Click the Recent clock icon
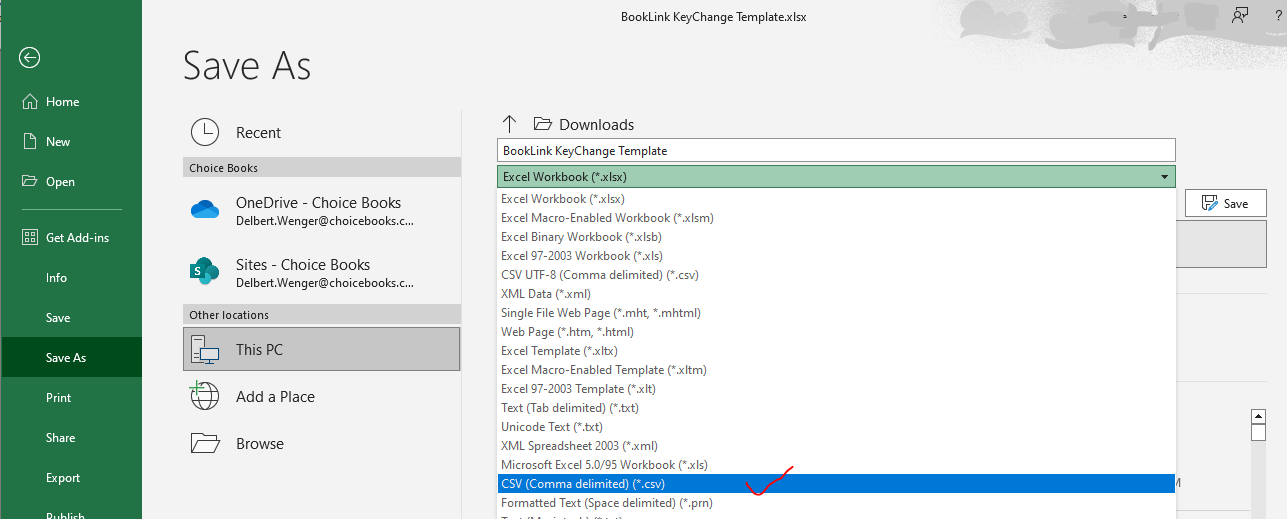1287x519 pixels. coord(205,132)
